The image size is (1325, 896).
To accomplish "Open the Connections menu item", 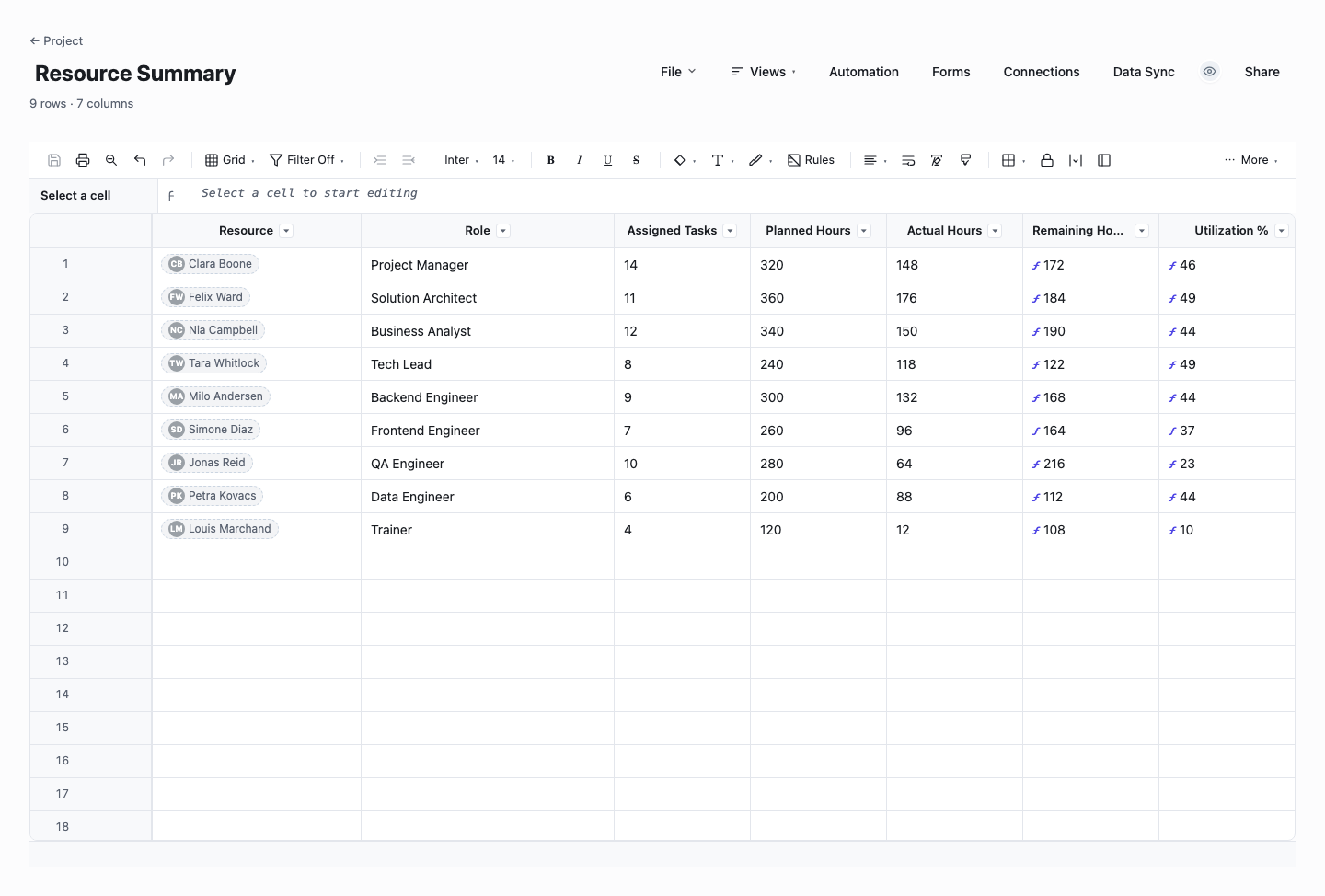I will coord(1042,72).
